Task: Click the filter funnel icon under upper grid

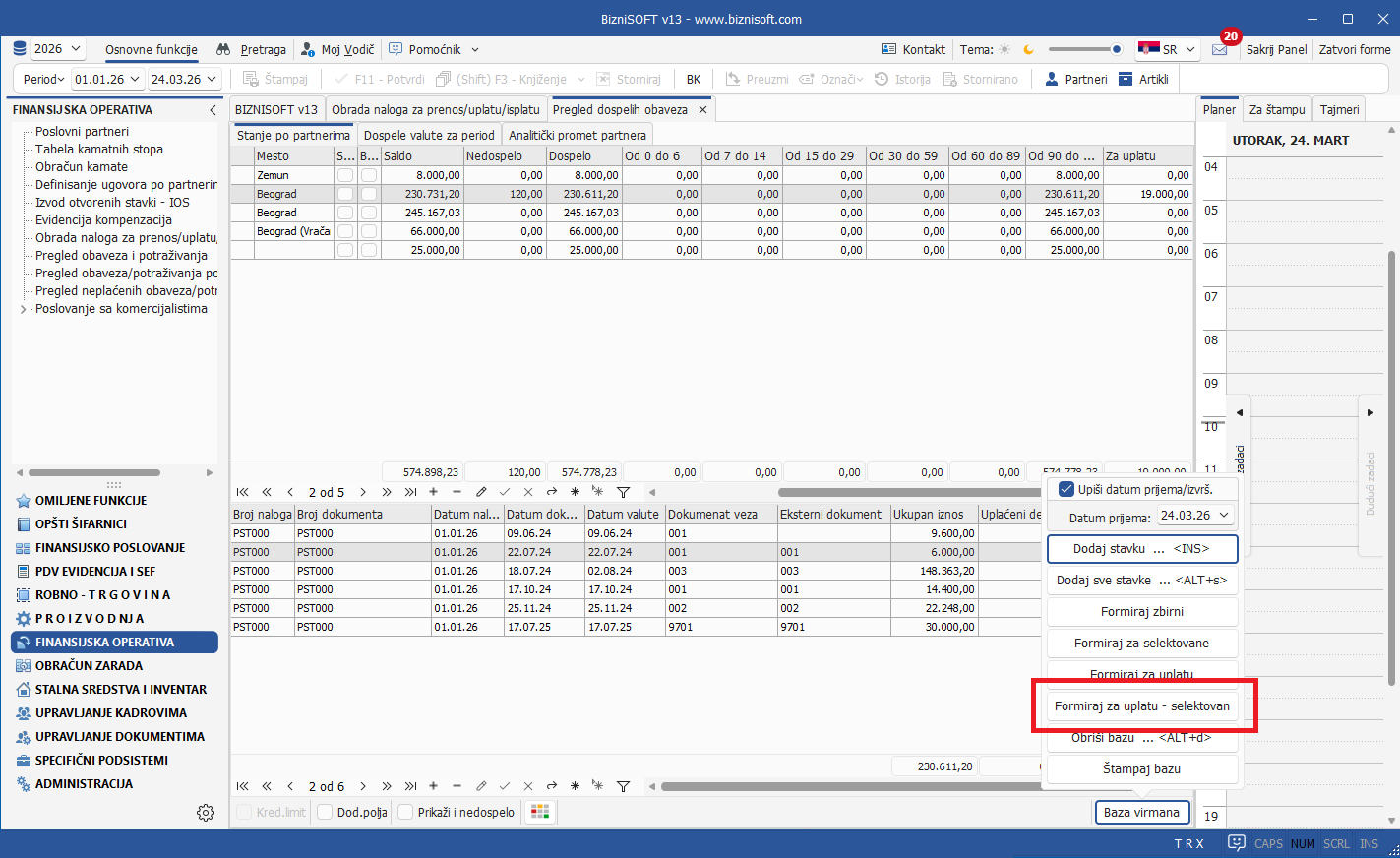Action: tap(623, 492)
